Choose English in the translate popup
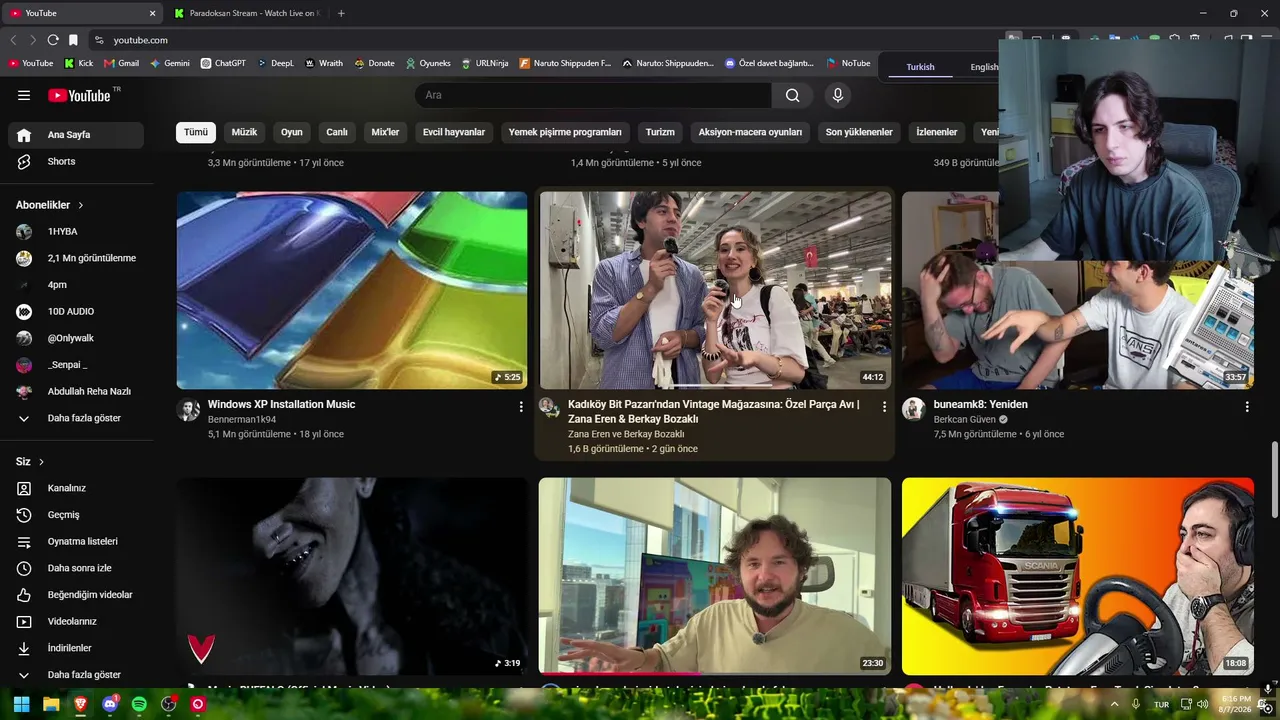The height and width of the screenshot is (720, 1280). point(984,67)
